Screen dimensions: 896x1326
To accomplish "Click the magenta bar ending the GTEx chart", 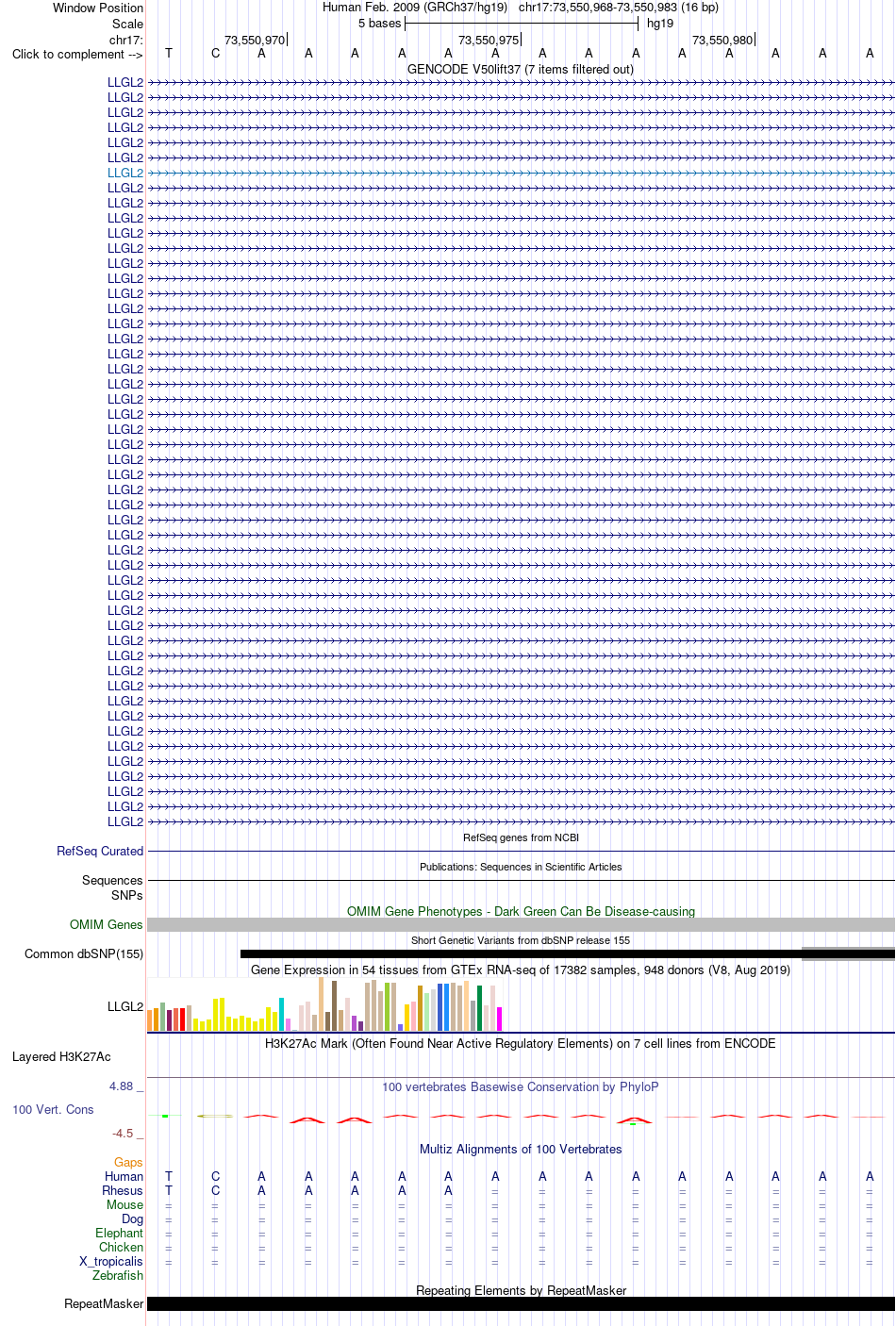I will click(x=499, y=1019).
